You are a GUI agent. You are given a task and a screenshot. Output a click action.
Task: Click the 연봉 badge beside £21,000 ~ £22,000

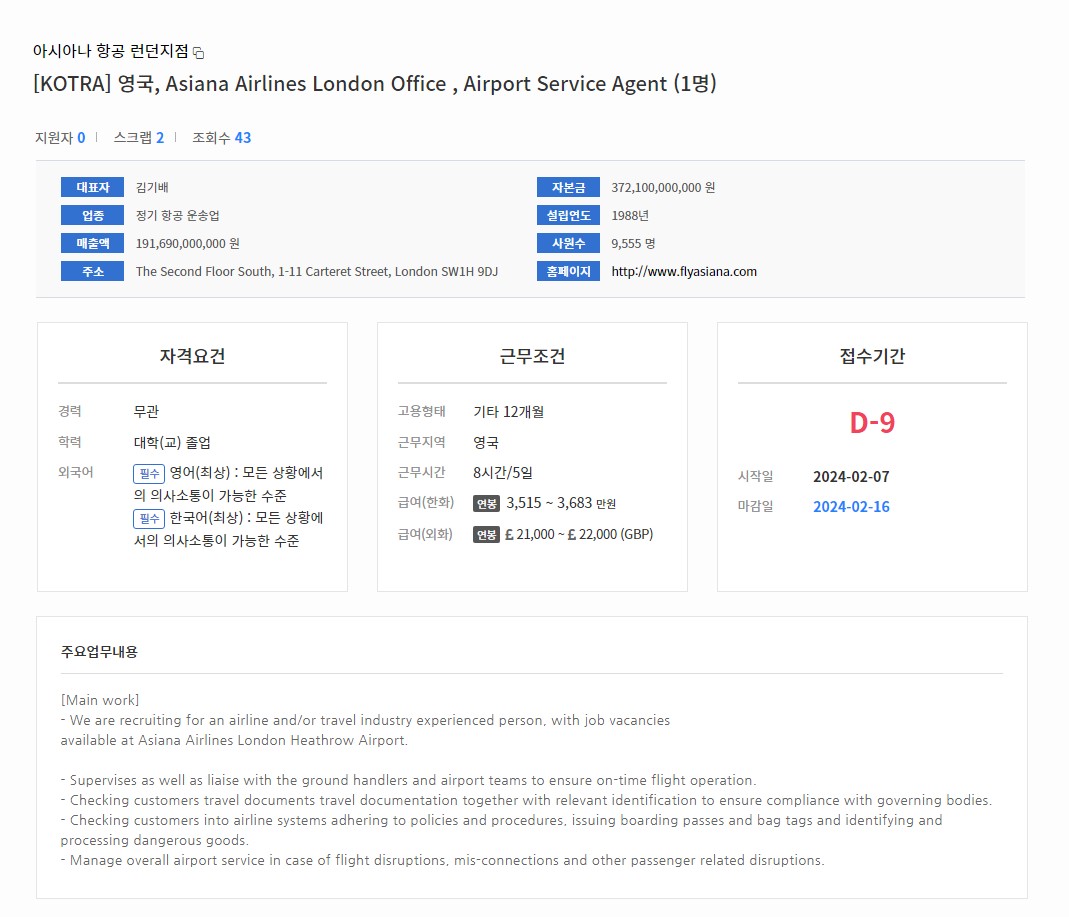tap(486, 535)
